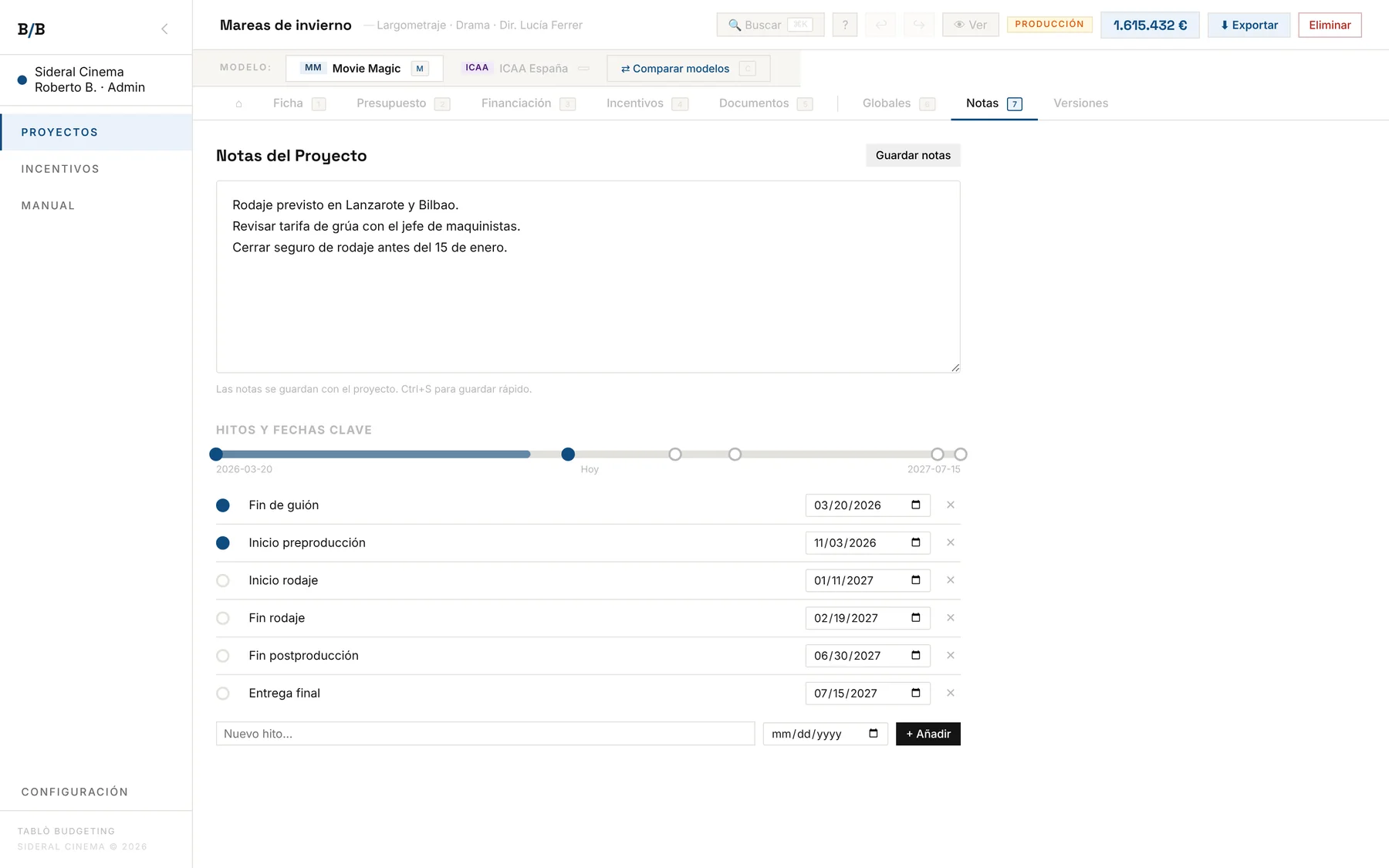
Task: Mark Inicio rodaje milestone as done
Action: pos(223,581)
